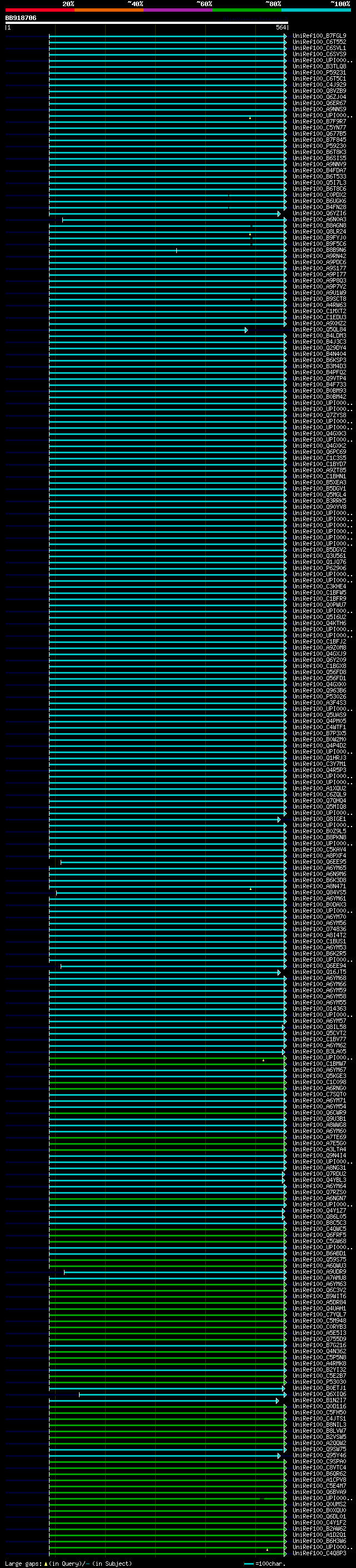Click the label UniRef100_Q9VTP4

319,379
